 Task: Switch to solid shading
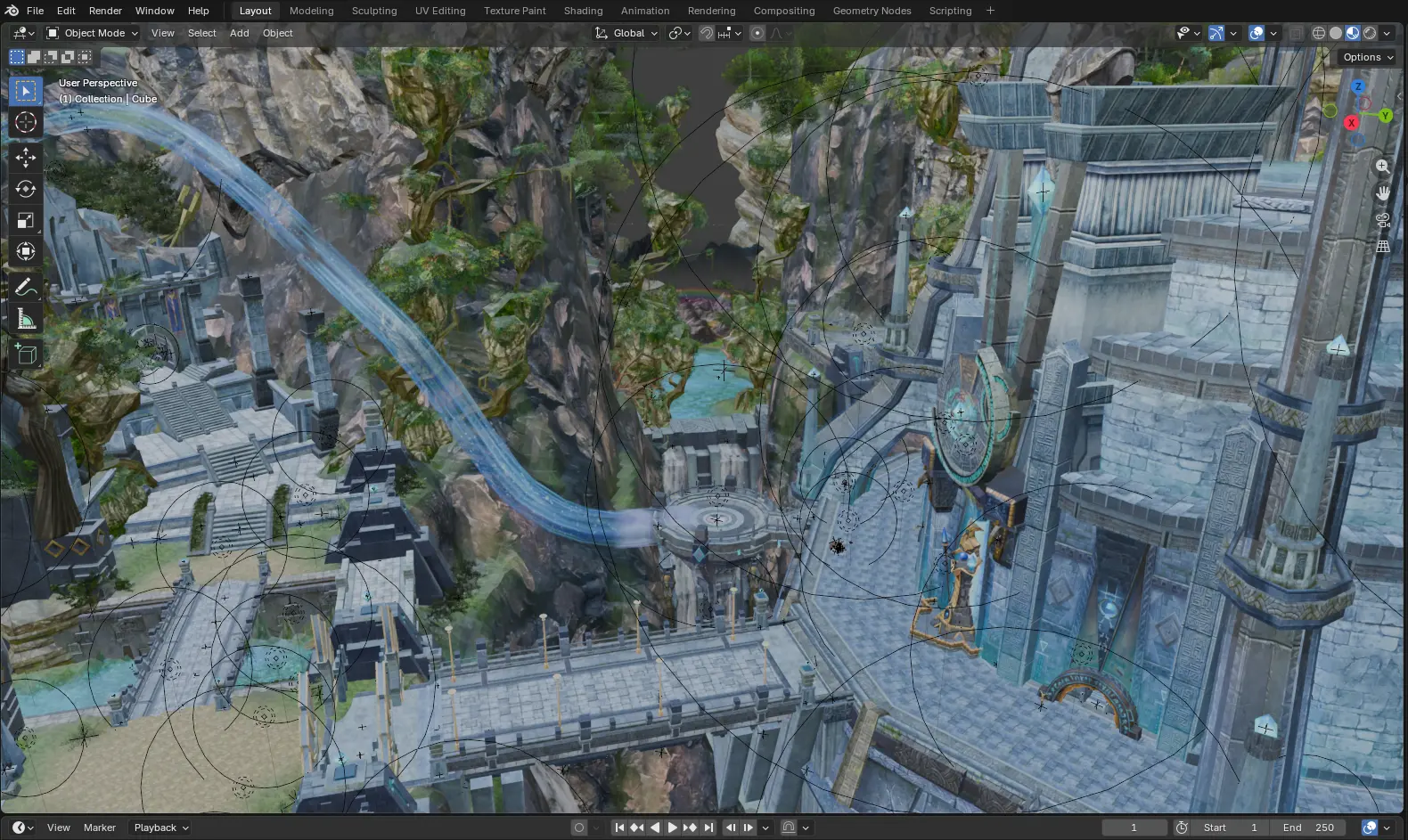point(1336,33)
